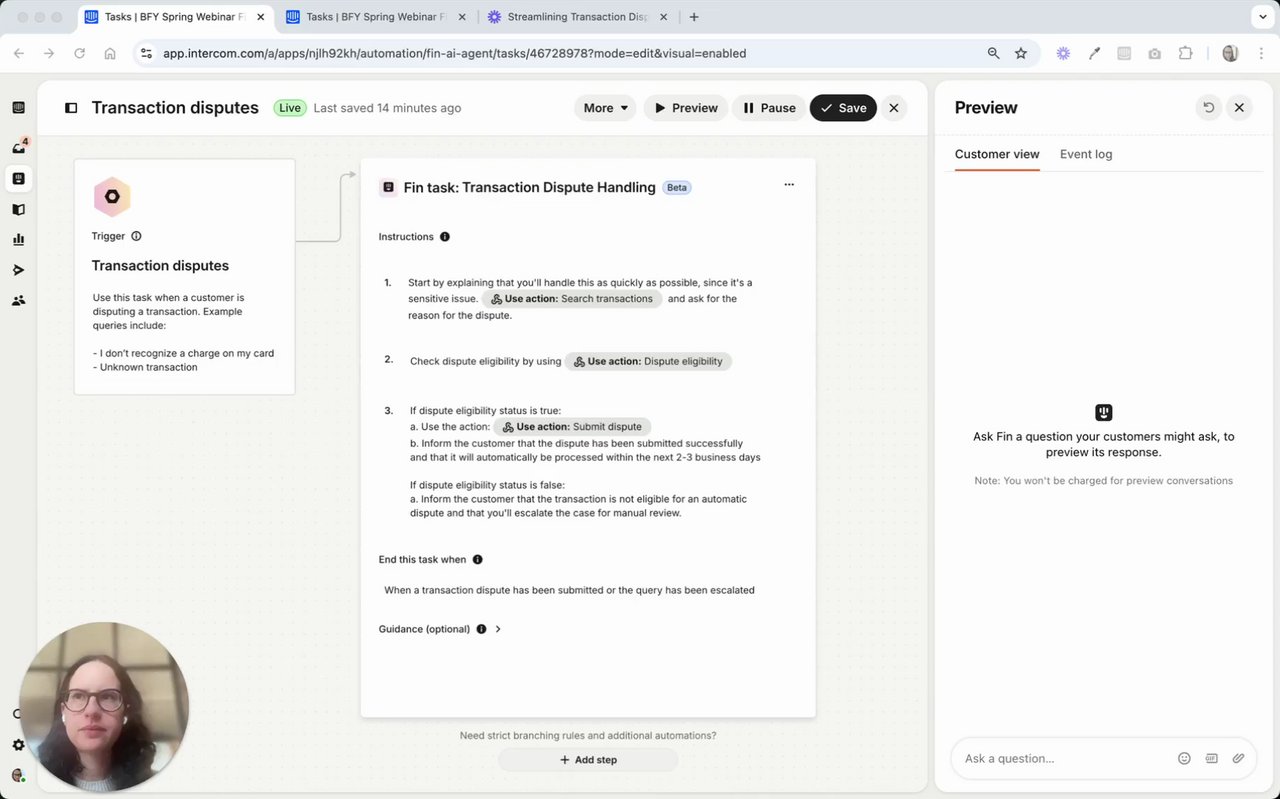Pause the live task
Screen dimensions: 1280x799
pos(769,108)
